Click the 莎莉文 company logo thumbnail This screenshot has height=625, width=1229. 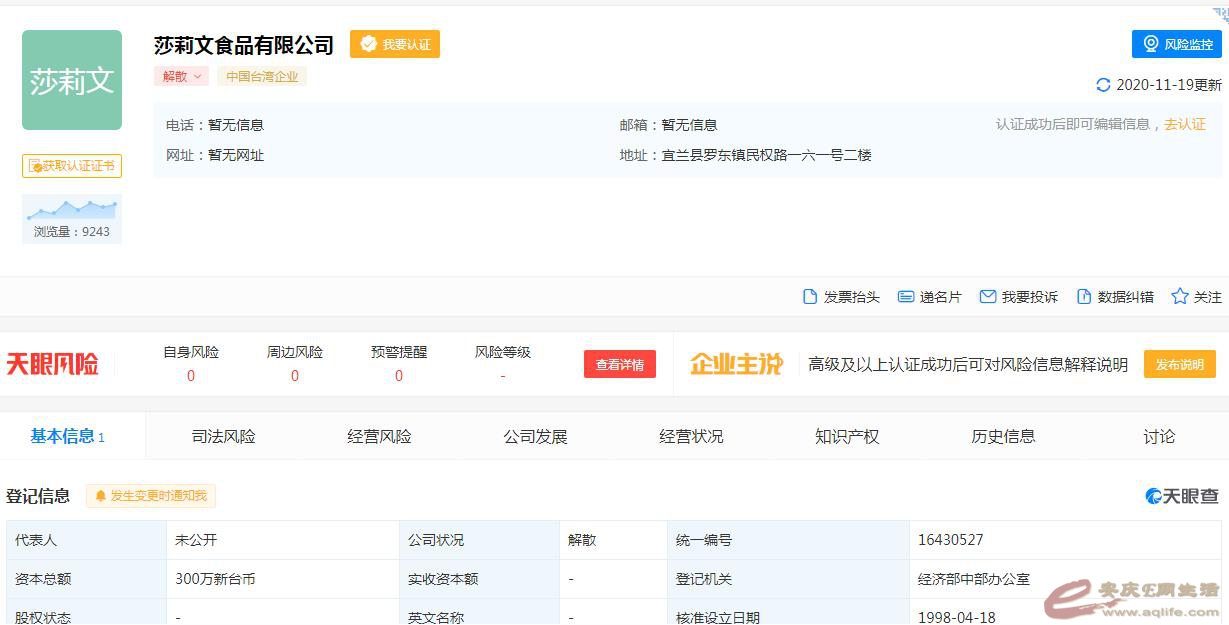[x=72, y=80]
